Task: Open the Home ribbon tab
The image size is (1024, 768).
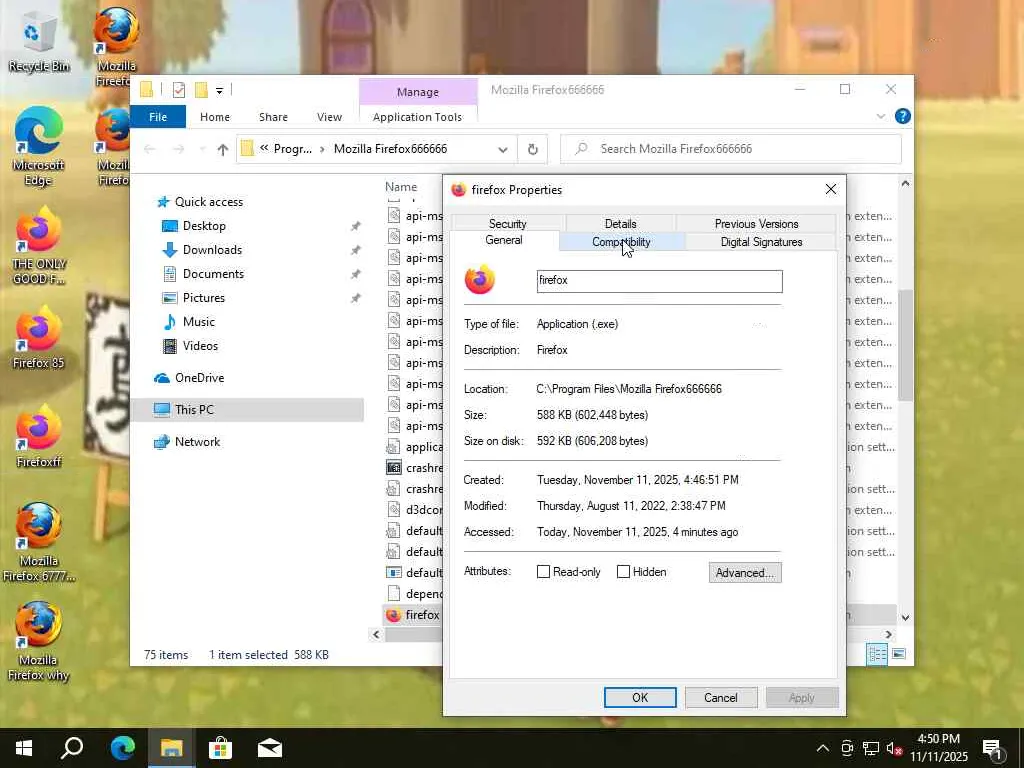Action: (x=215, y=117)
